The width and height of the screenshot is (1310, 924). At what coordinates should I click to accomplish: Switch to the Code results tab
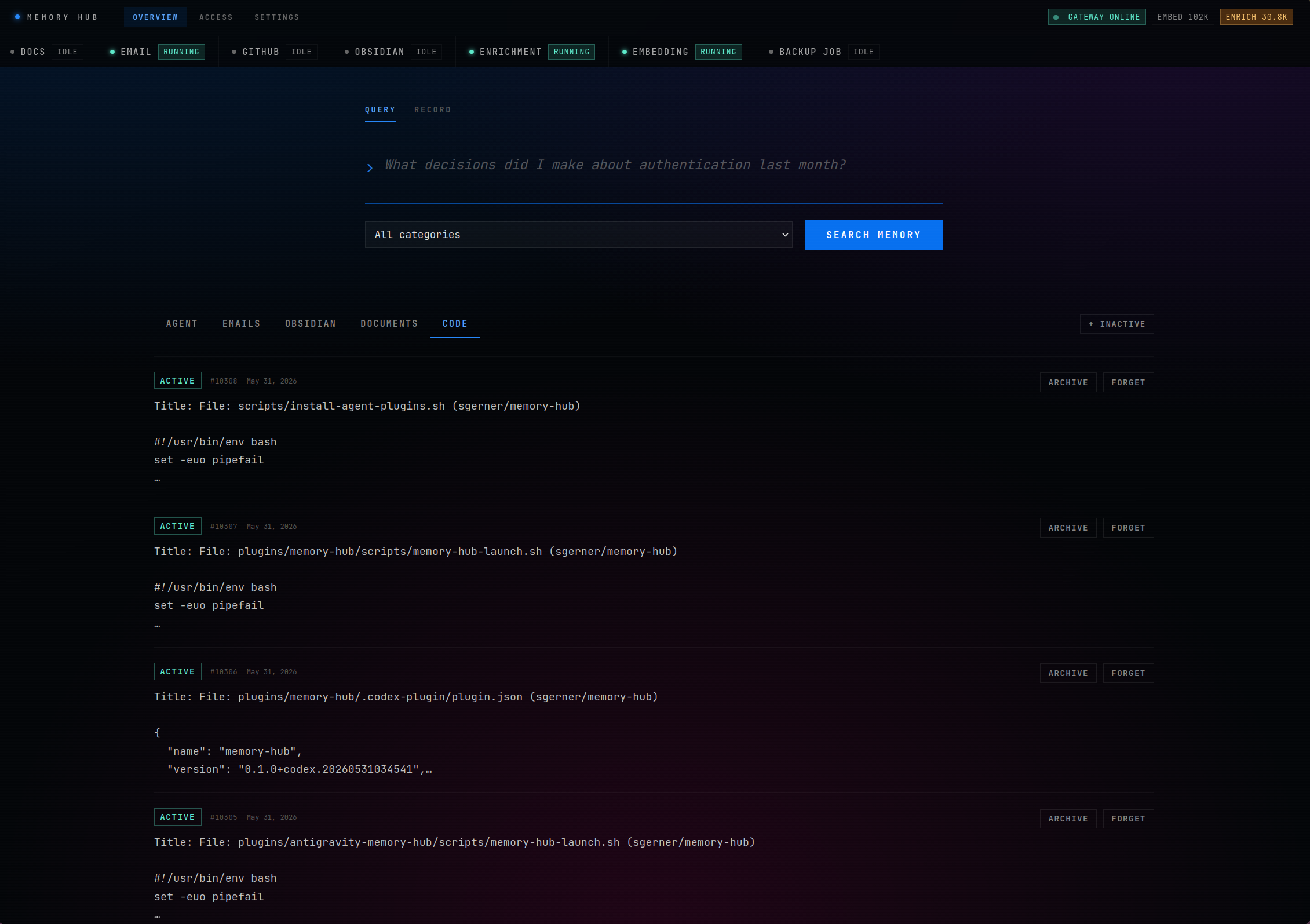tap(455, 324)
